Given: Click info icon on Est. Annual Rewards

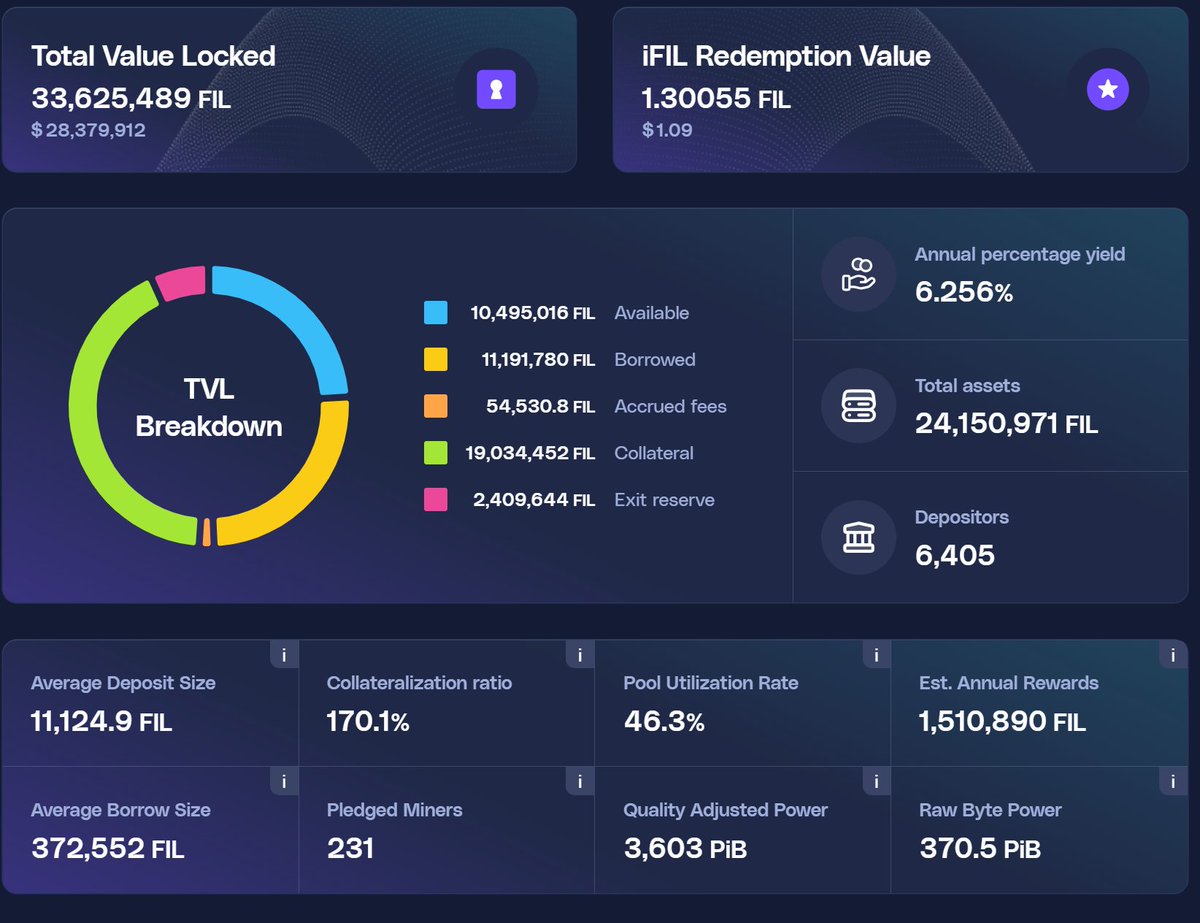Looking at the screenshot, I should pyautogui.click(x=1173, y=655).
